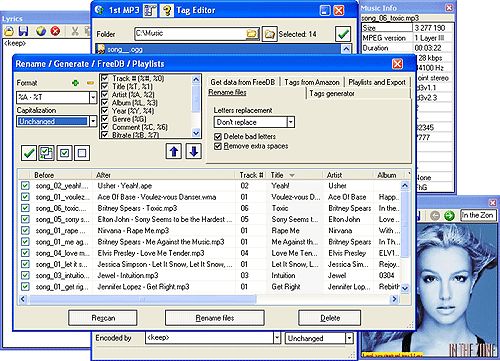Open Letters replacement Don't replace dropdown
This screenshot has width=500, height=361.
(291, 122)
